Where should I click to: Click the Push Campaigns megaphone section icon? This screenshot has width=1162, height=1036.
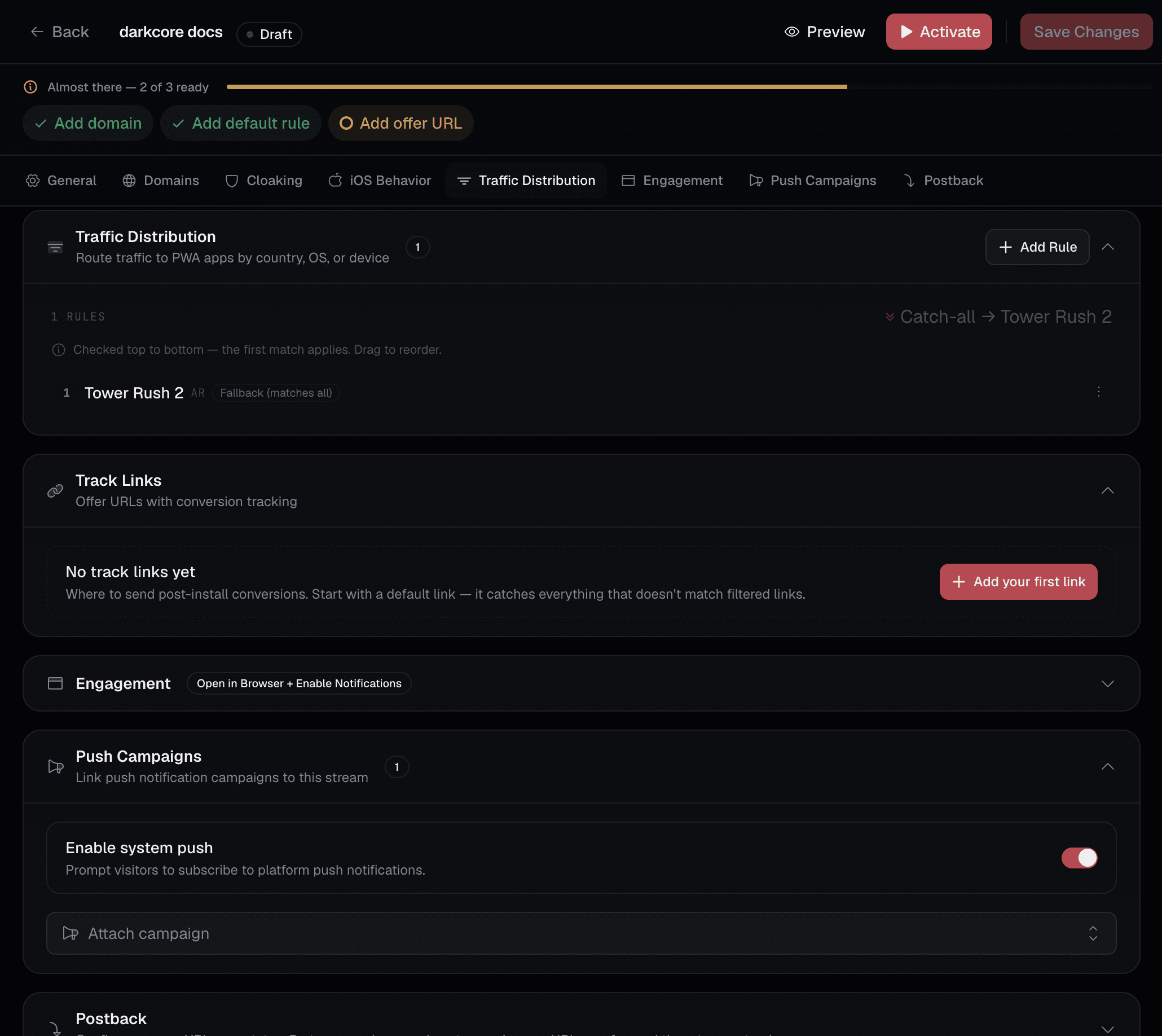[x=56, y=767]
